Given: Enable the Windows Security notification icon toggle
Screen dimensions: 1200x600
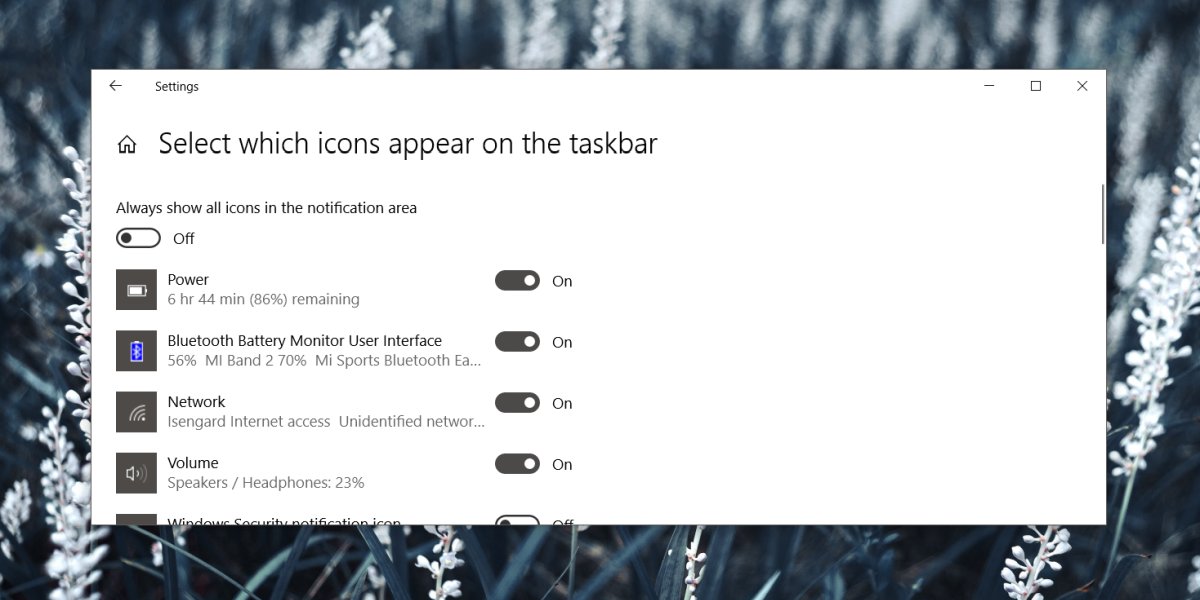Looking at the screenshot, I should click(517, 523).
